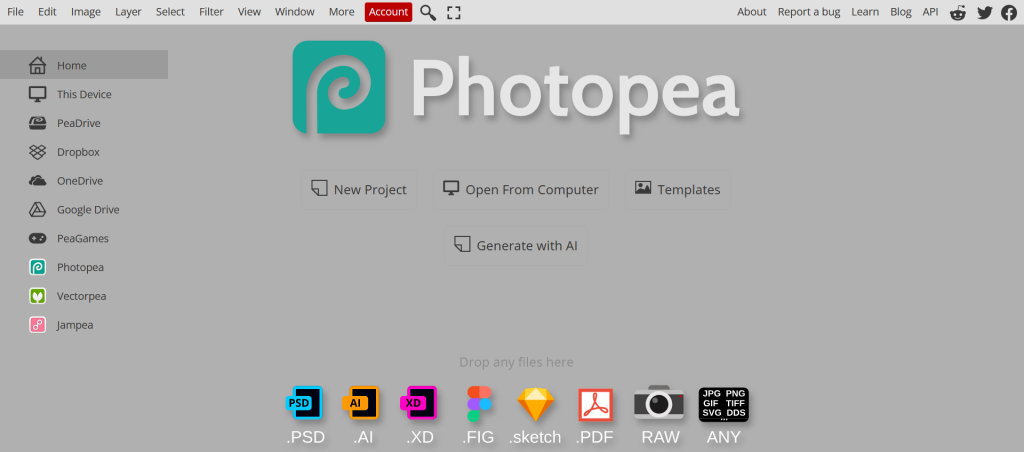
Task: Click the 'Drop any files here' text
Action: tap(516, 362)
